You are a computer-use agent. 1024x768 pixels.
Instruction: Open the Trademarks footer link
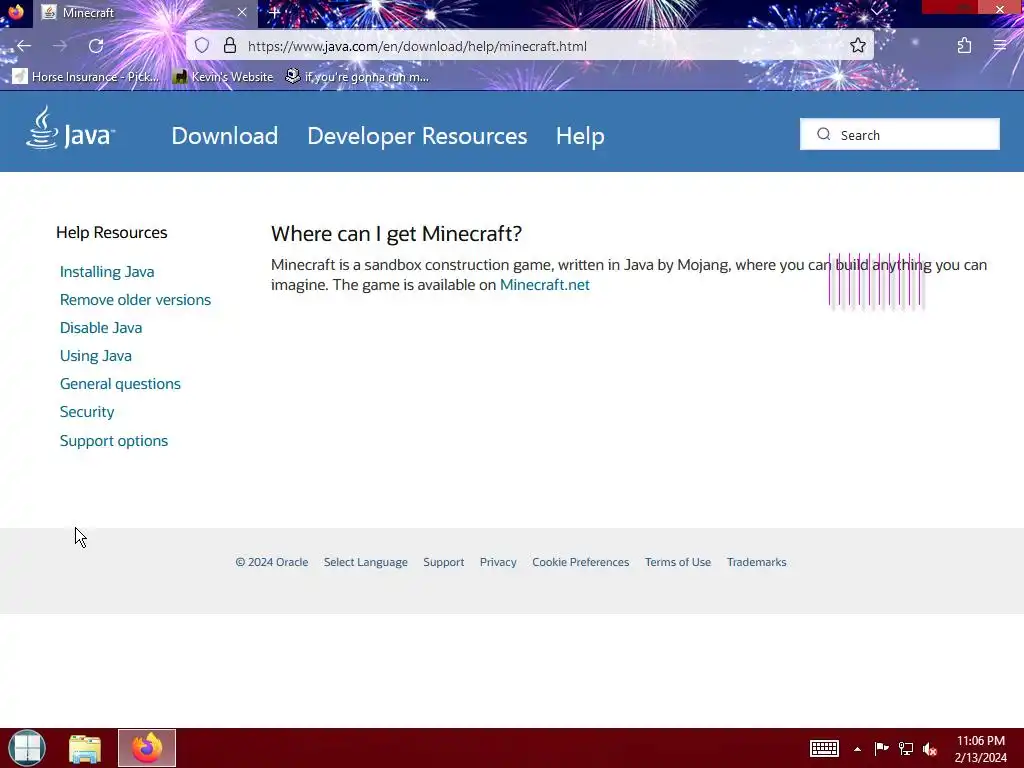(756, 562)
